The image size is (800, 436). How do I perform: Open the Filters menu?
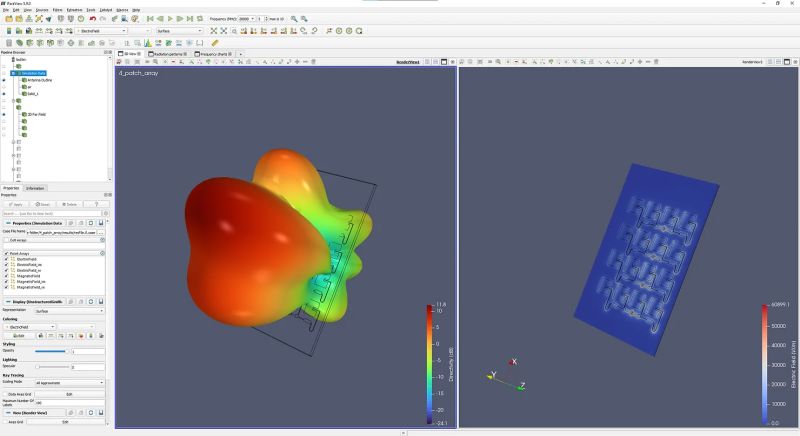click(58, 10)
